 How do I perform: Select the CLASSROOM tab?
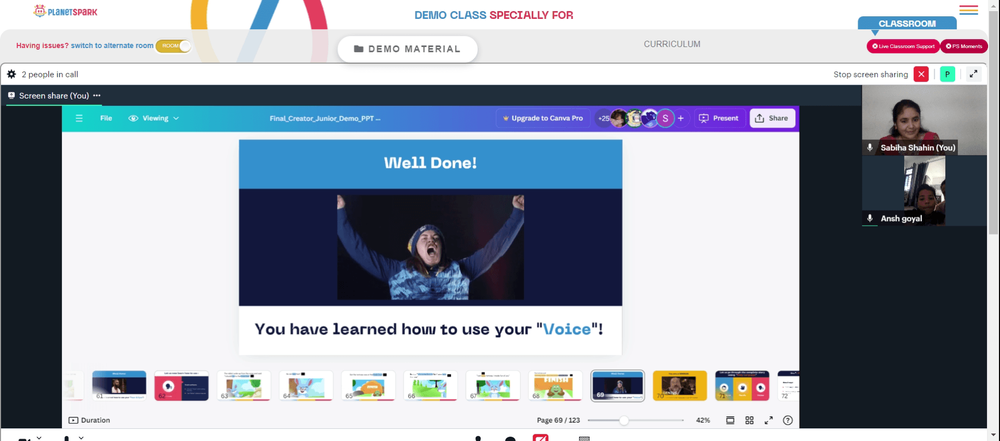point(907,24)
